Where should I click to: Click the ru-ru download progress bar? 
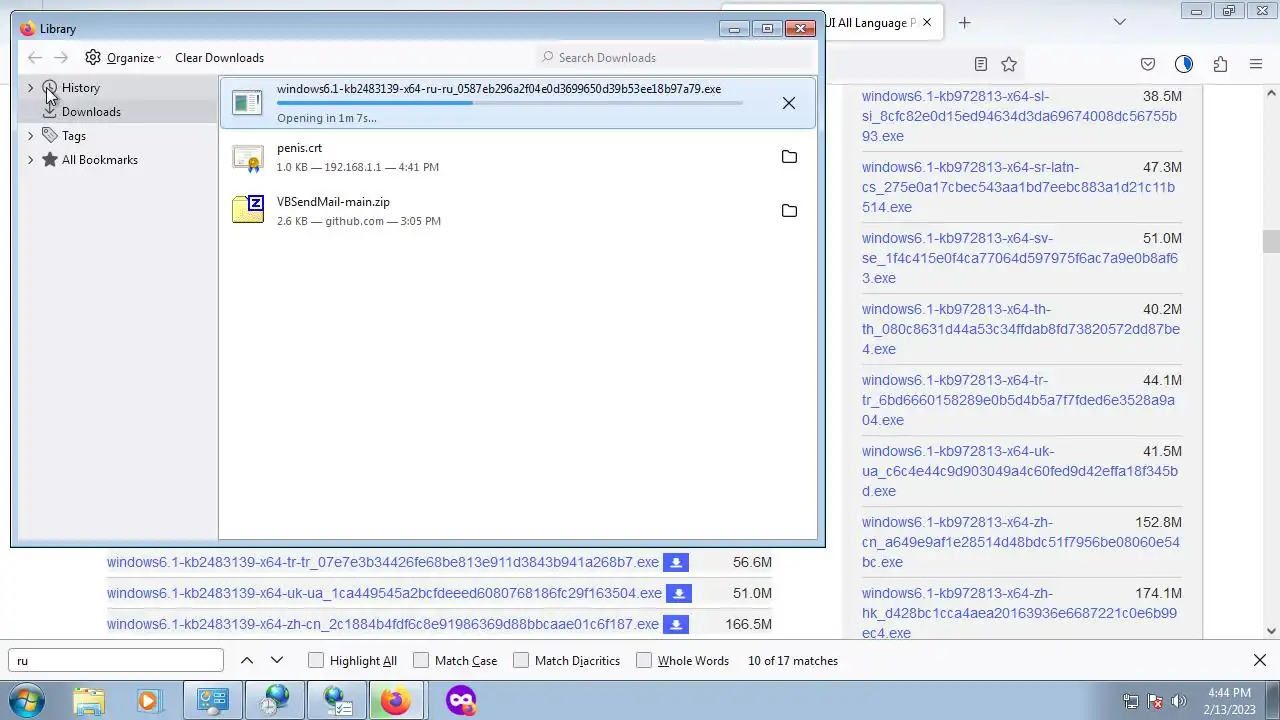click(510, 102)
